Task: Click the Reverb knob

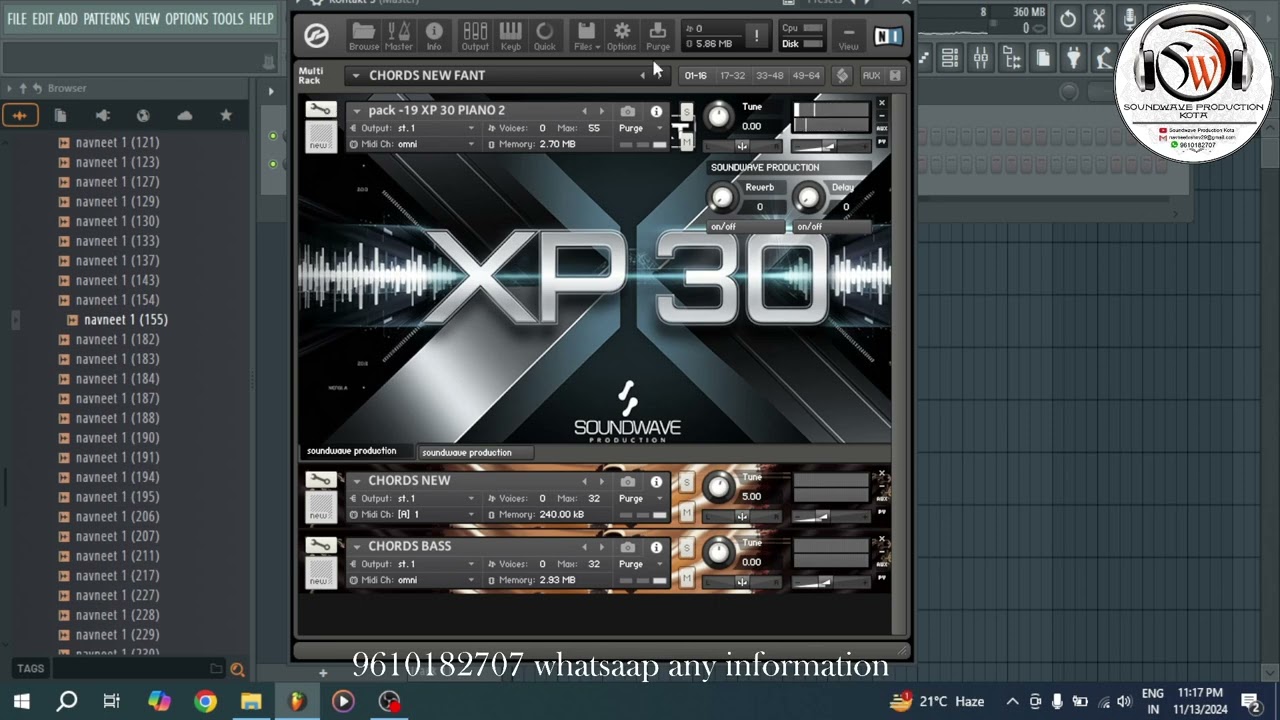Action: point(721,198)
